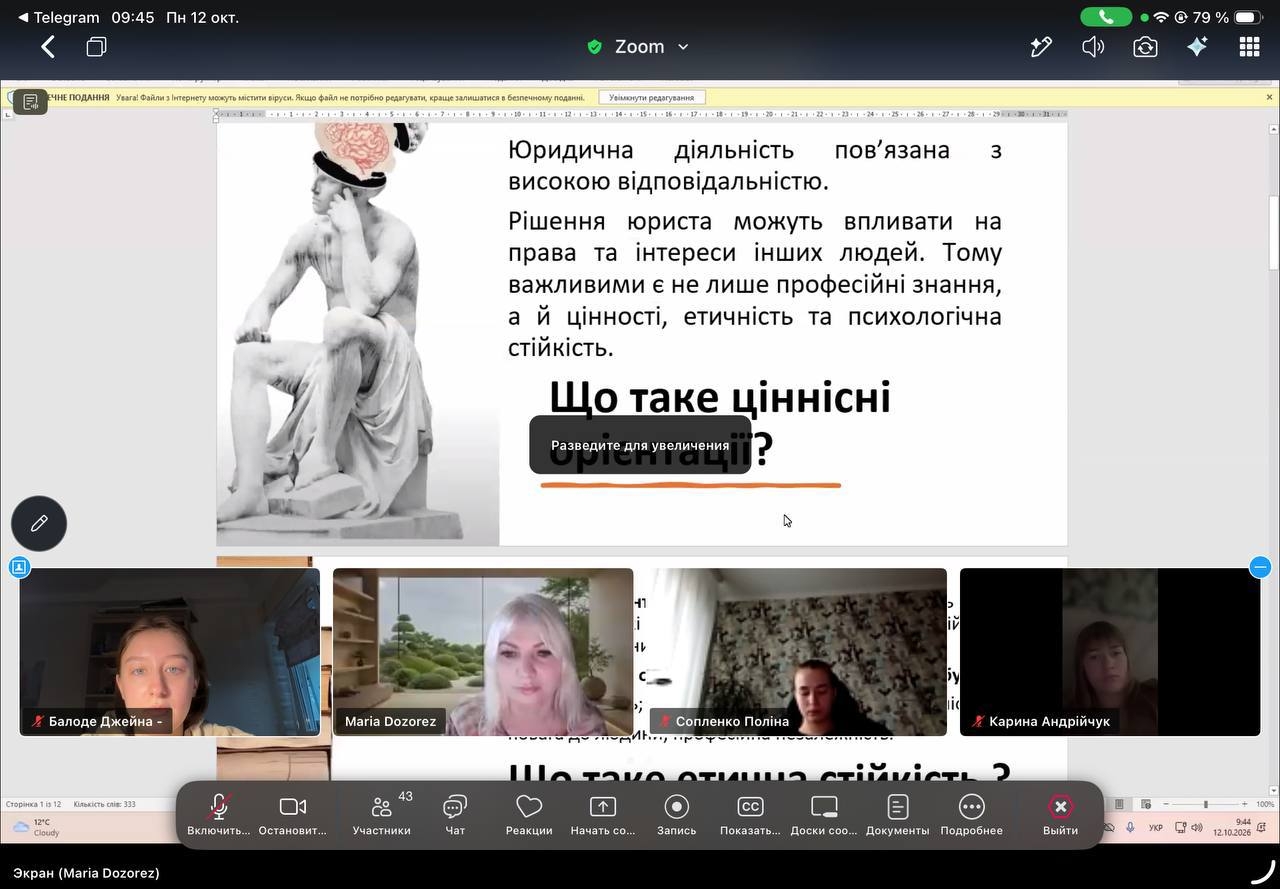Image resolution: width=1280 pixels, height=889 pixels.
Task: Open 'Документы' documents icon
Action: (x=898, y=815)
